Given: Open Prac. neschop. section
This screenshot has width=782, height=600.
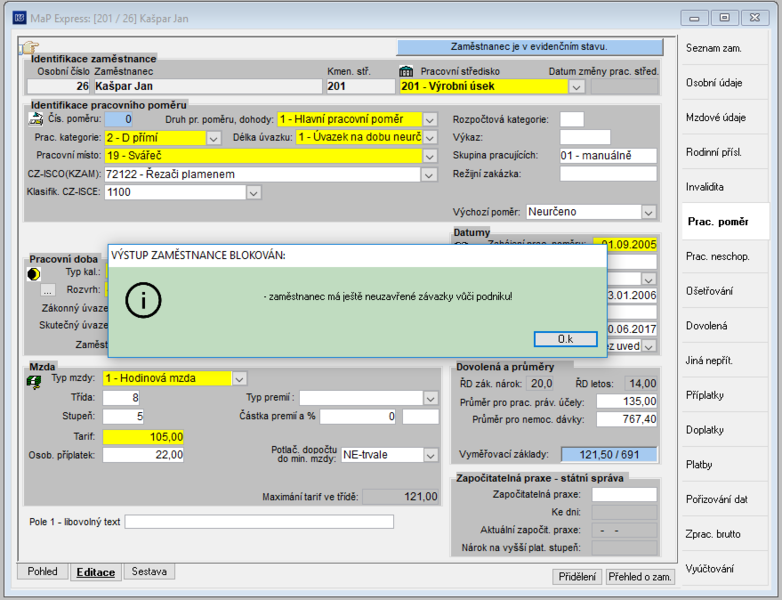Looking at the screenshot, I should coord(724,256).
